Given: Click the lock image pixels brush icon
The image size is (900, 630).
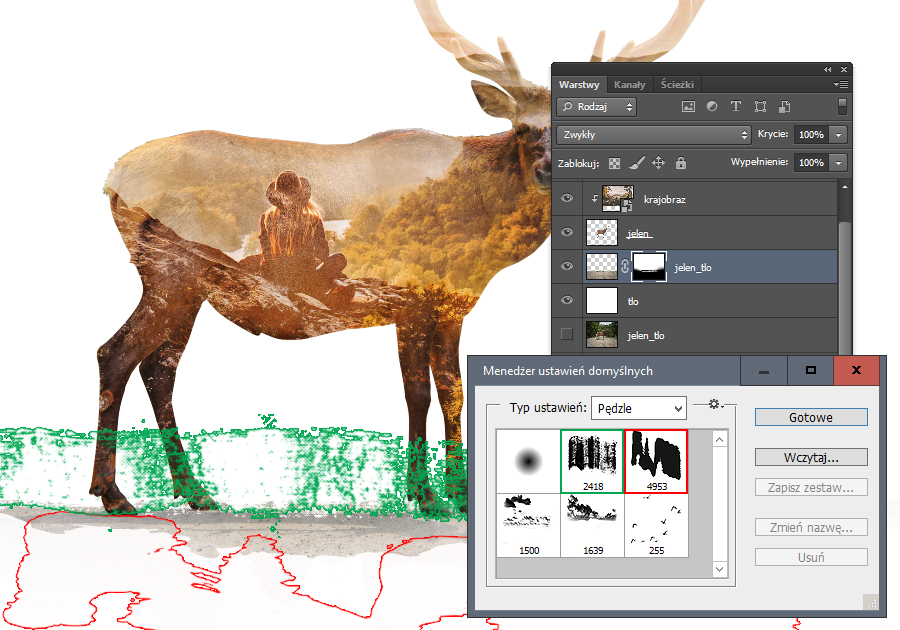Looking at the screenshot, I should (637, 163).
